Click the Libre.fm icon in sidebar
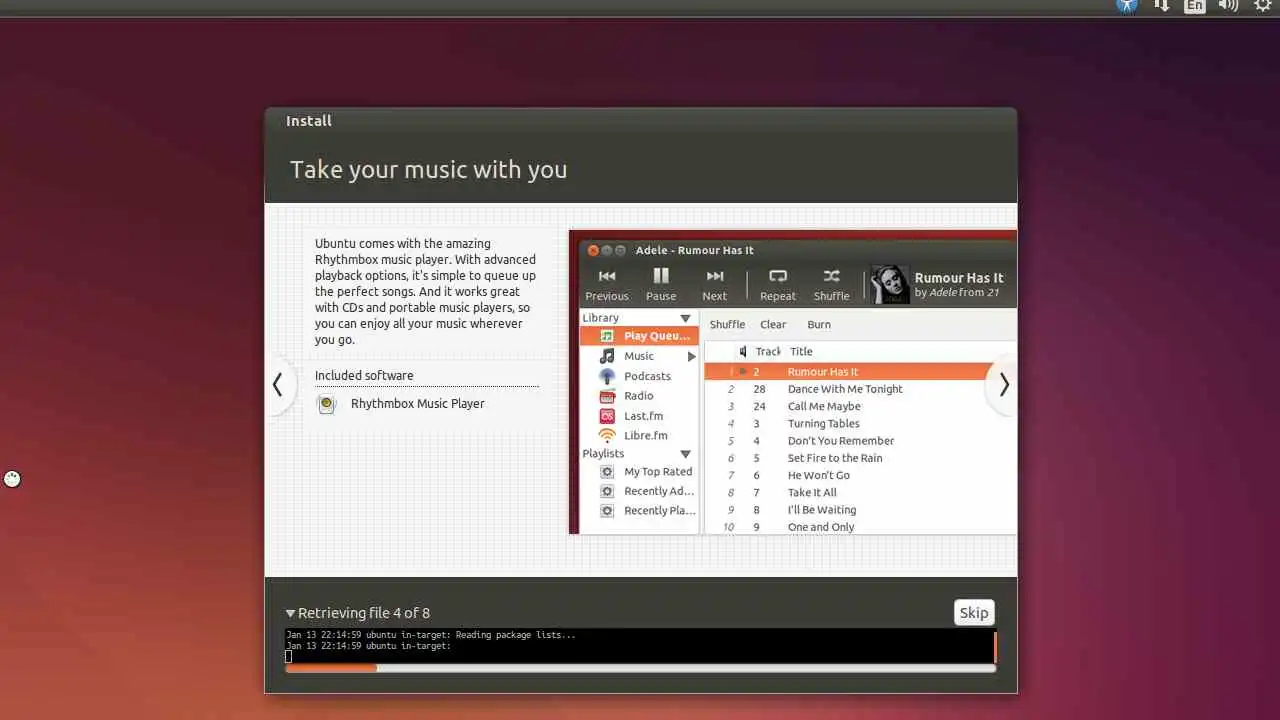 point(607,436)
